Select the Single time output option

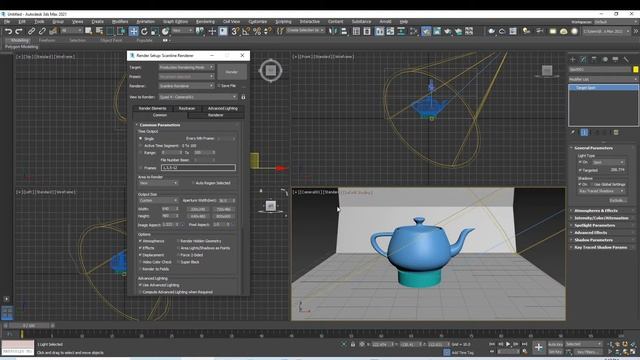click(x=141, y=139)
